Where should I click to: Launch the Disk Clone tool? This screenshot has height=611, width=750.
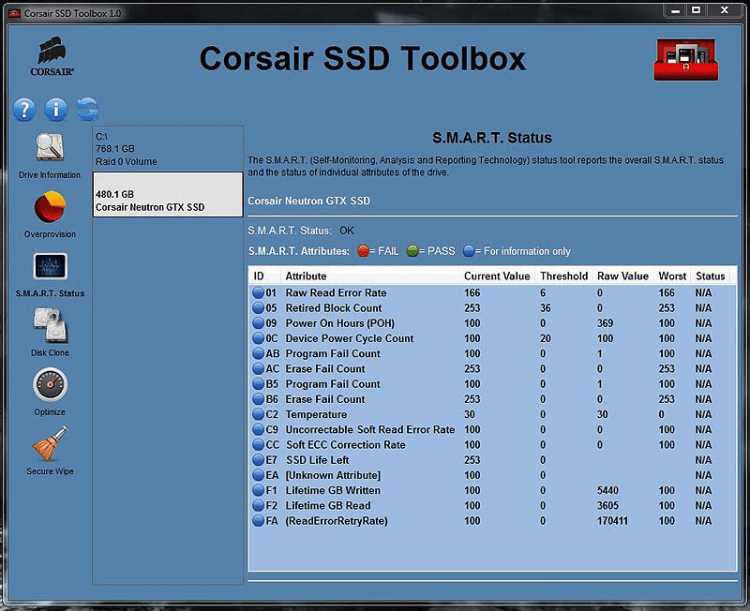coord(49,326)
